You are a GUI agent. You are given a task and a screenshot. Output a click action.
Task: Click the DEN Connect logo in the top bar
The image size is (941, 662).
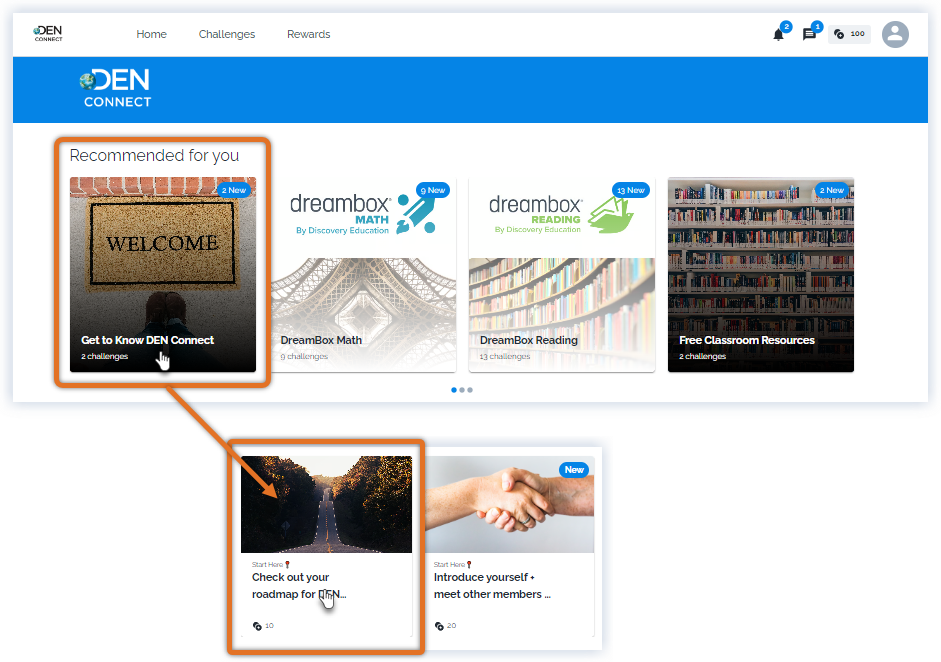click(x=46, y=33)
